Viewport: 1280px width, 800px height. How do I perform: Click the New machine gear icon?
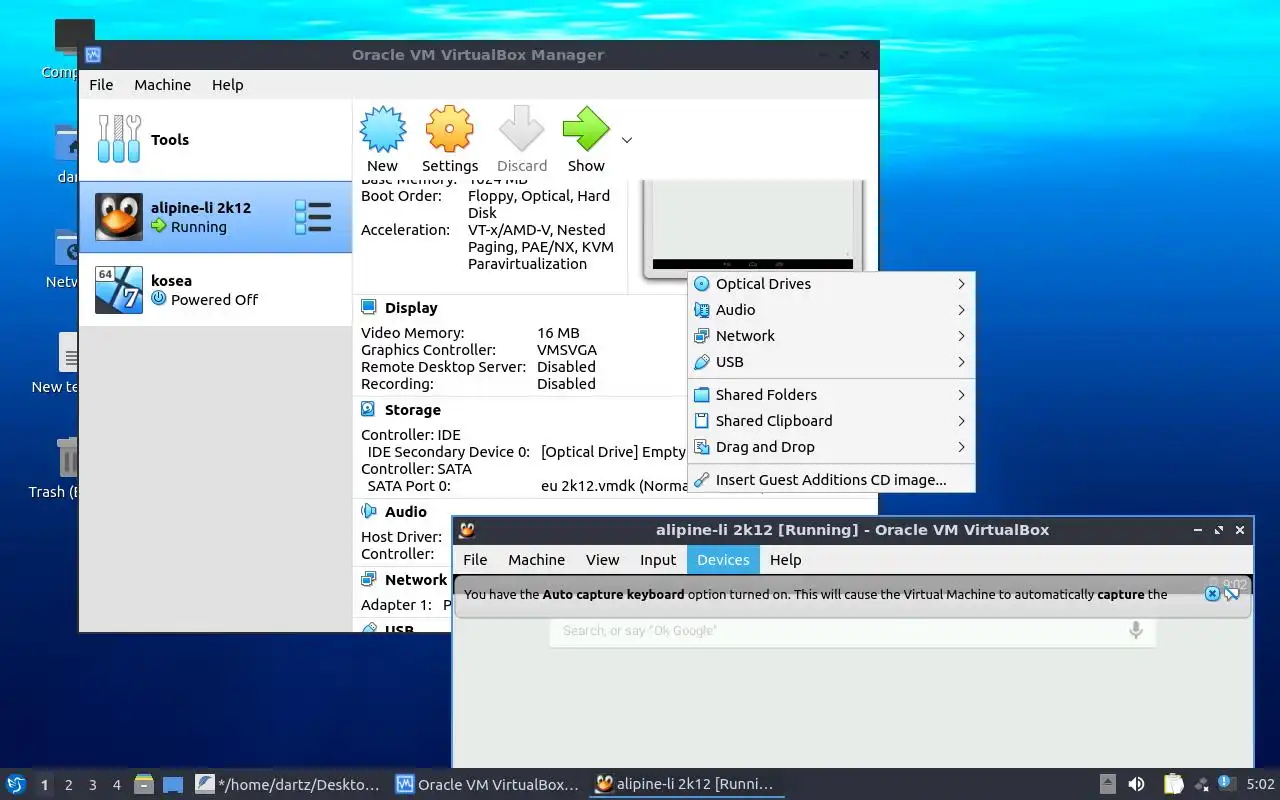coord(383,129)
